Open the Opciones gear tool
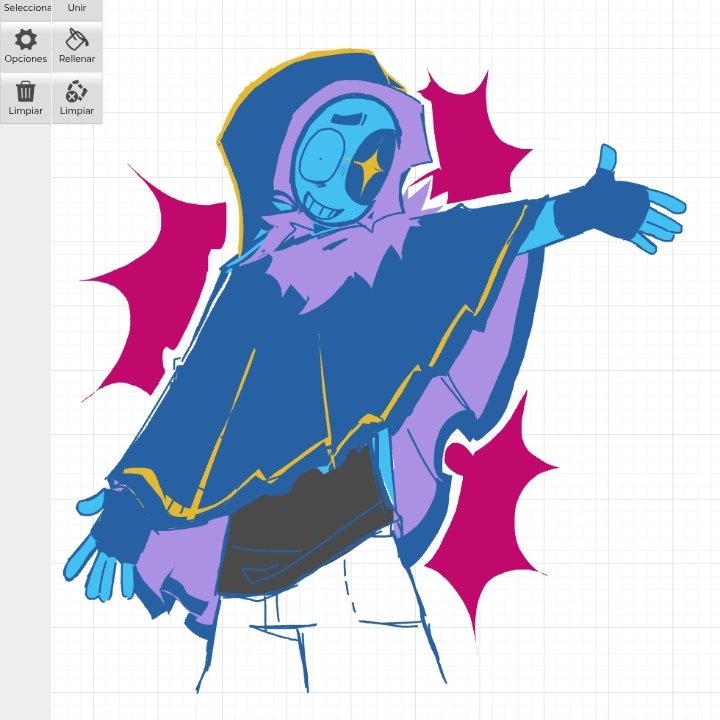Screen dimensions: 720x720 click(25, 47)
